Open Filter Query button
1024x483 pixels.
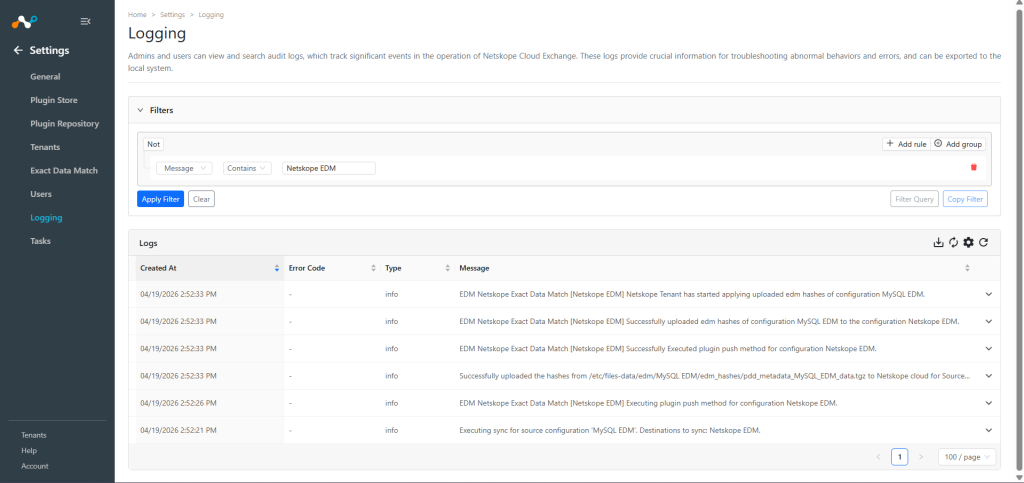(x=914, y=199)
